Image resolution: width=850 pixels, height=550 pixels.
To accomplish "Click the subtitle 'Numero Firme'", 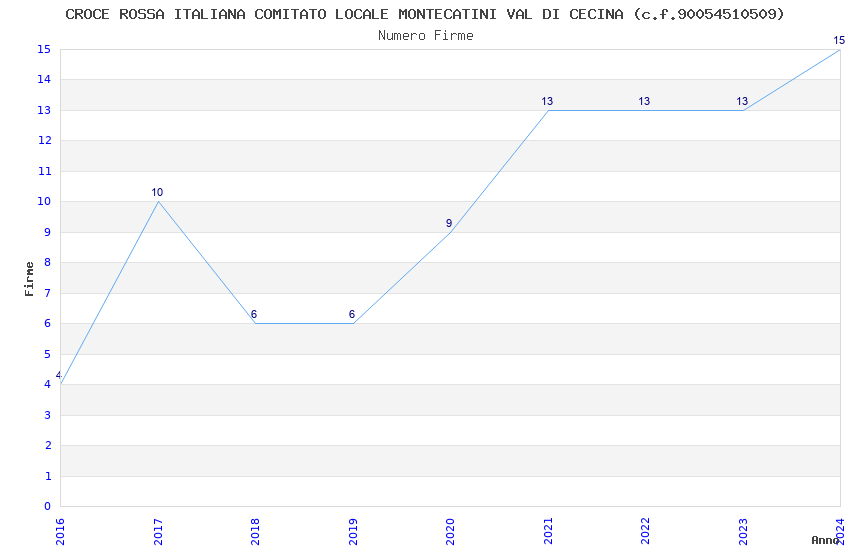I will tap(426, 36).
